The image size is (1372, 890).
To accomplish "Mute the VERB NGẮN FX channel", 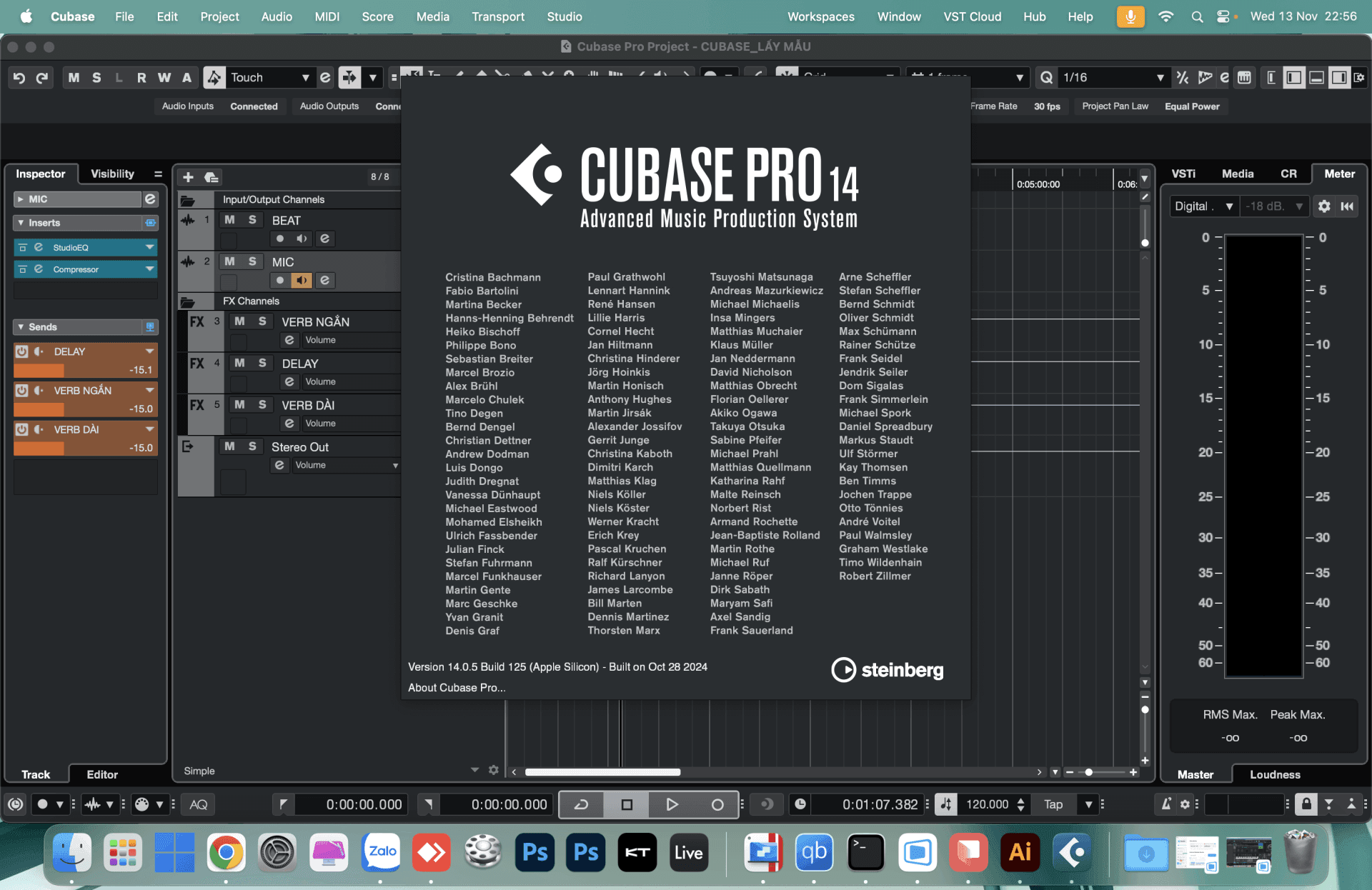I will pyautogui.click(x=239, y=321).
